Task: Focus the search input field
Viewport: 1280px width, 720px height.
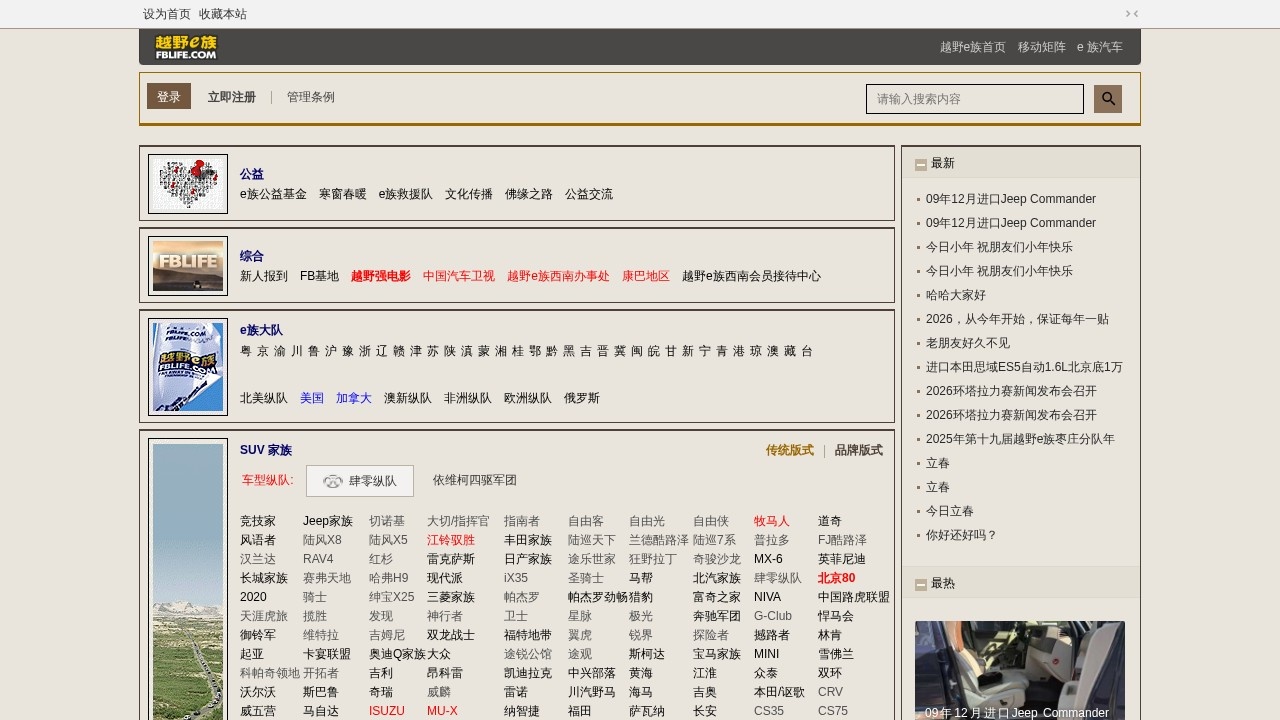Action: click(974, 99)
